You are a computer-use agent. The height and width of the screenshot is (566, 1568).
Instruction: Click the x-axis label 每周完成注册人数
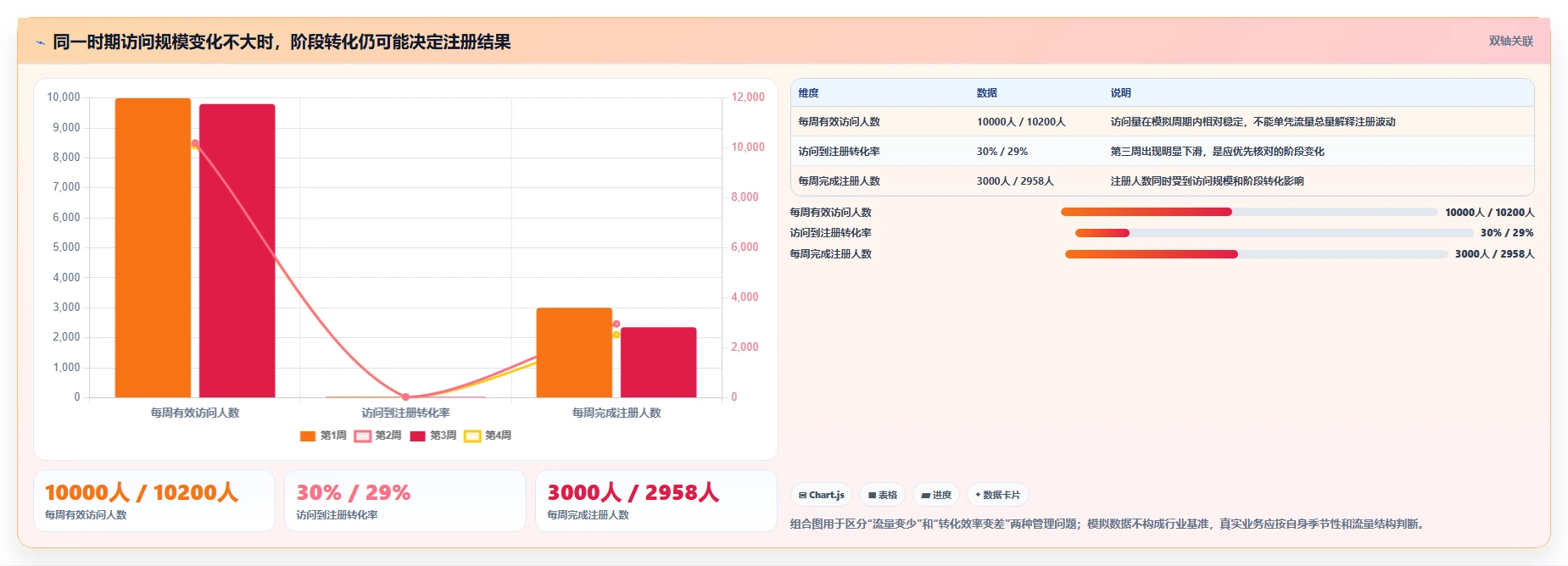tap(617, 413)
